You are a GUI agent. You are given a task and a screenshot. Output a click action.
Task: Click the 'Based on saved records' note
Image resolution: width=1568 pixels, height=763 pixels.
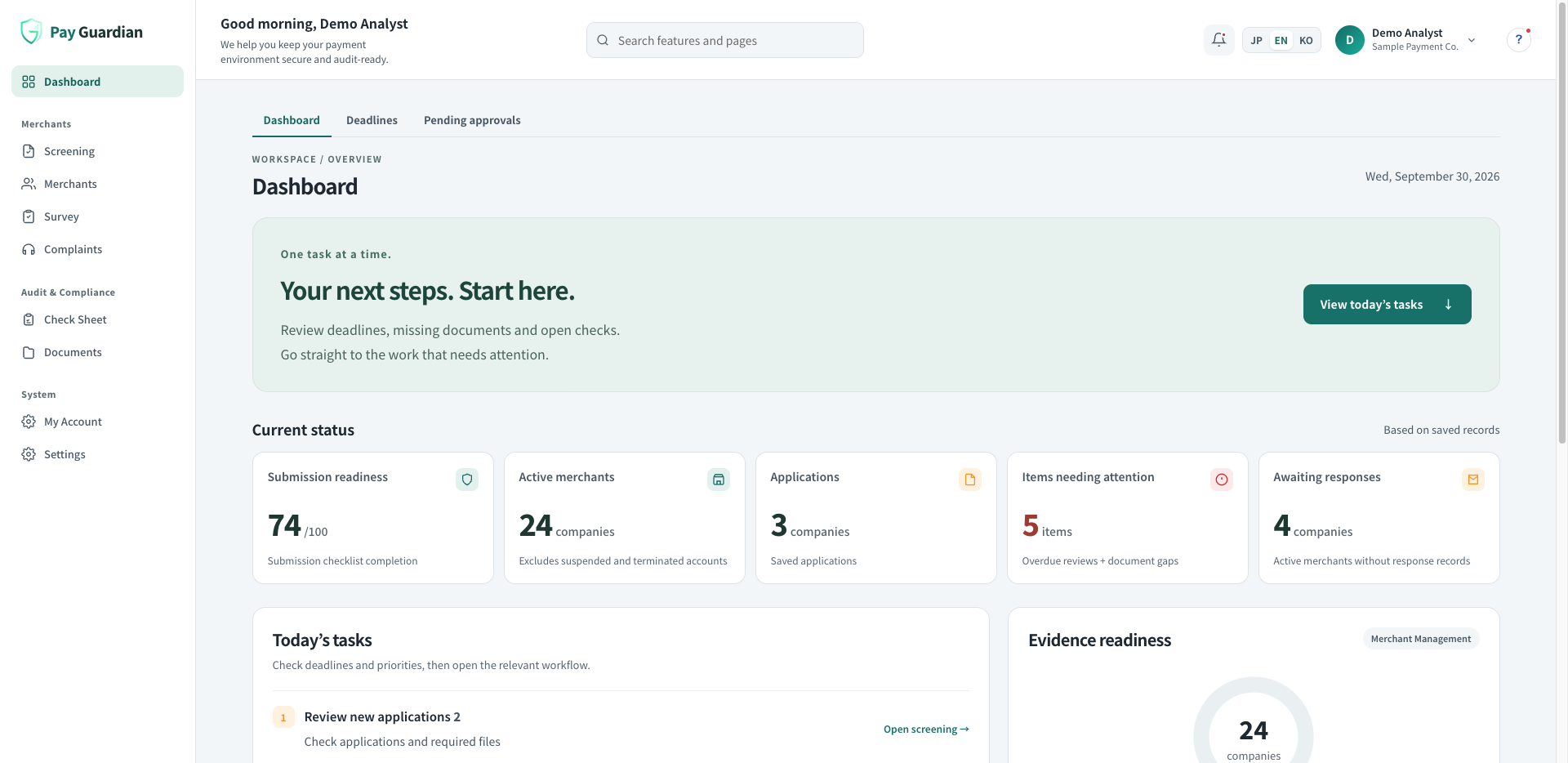1441,430
